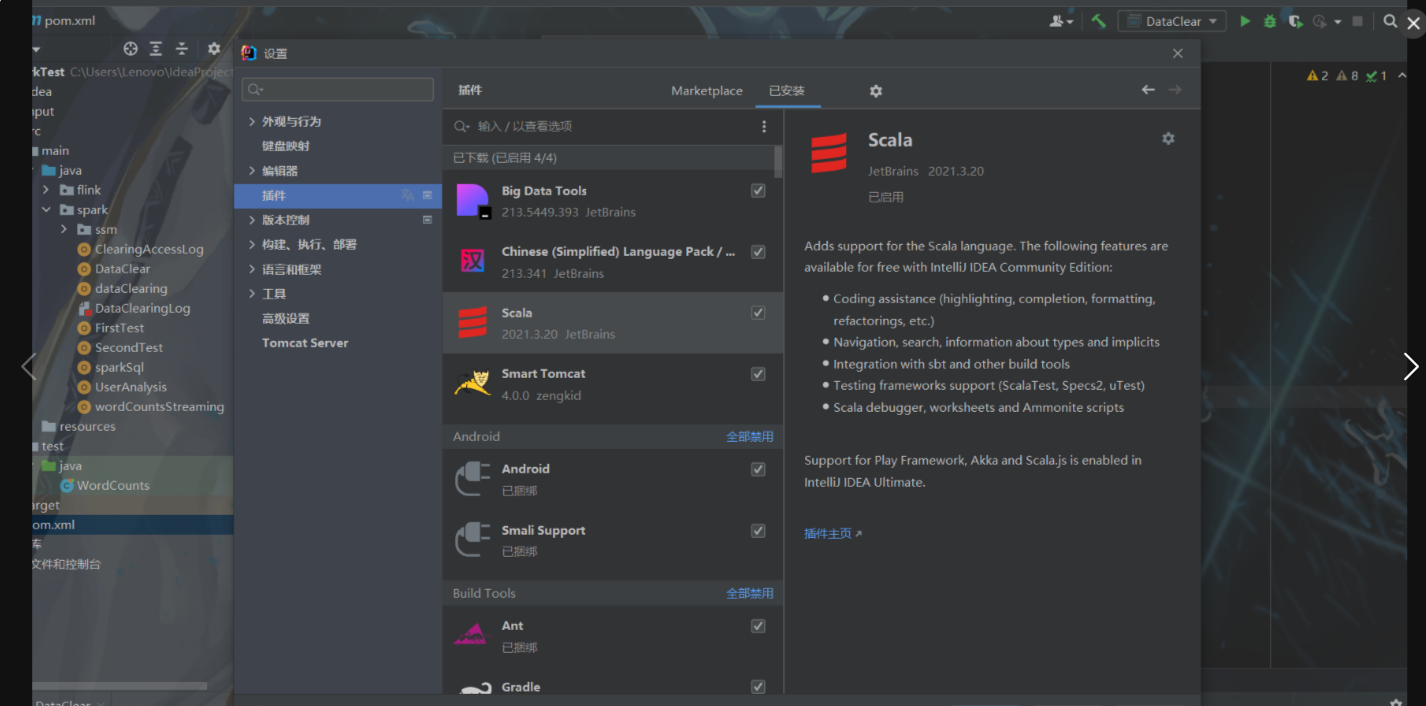The height and width of the screenshot is (706, 1426).
Task: Select 插件 in settings sidebar
Action: point(338,195)
